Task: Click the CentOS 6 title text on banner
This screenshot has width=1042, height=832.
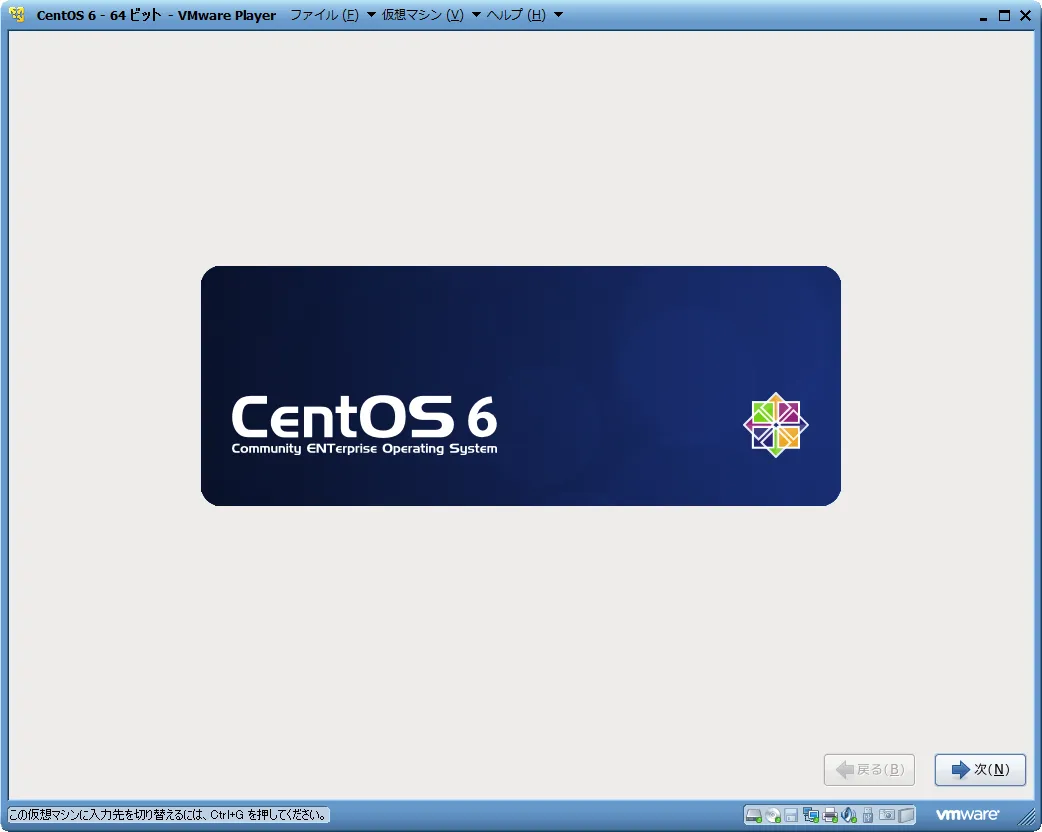Action: tap(364, 416)
